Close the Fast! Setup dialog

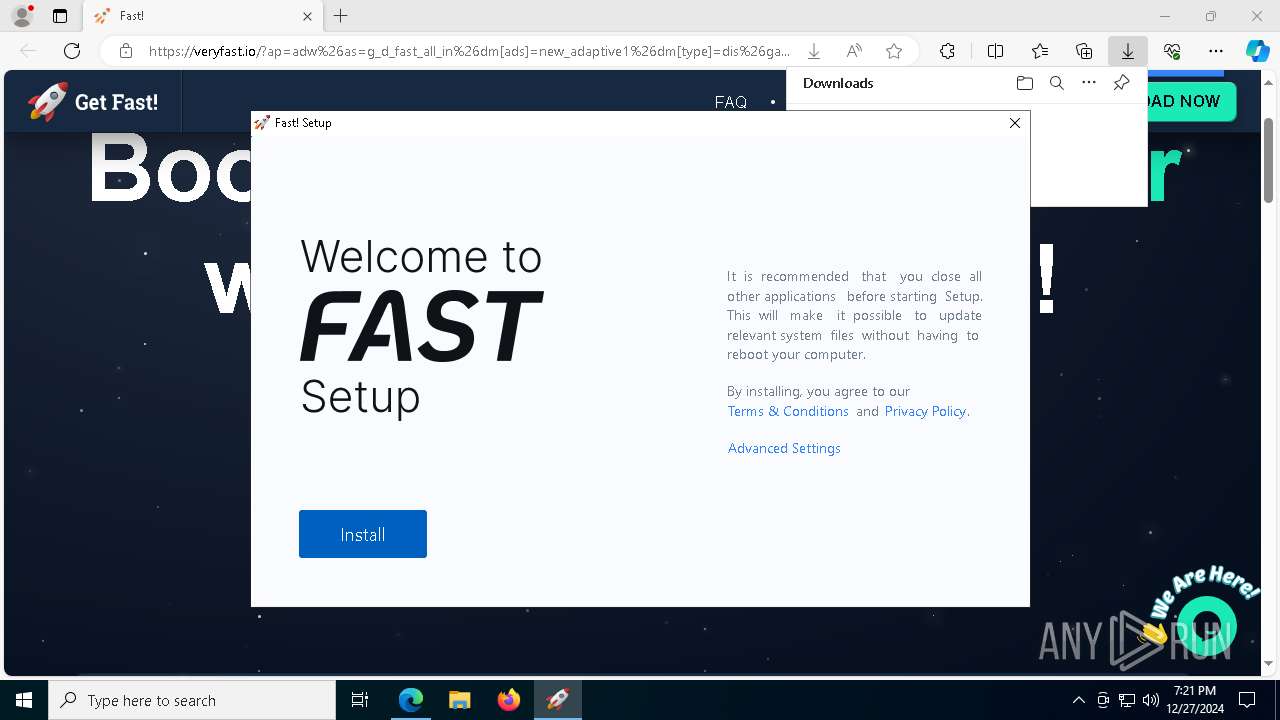1015,123
